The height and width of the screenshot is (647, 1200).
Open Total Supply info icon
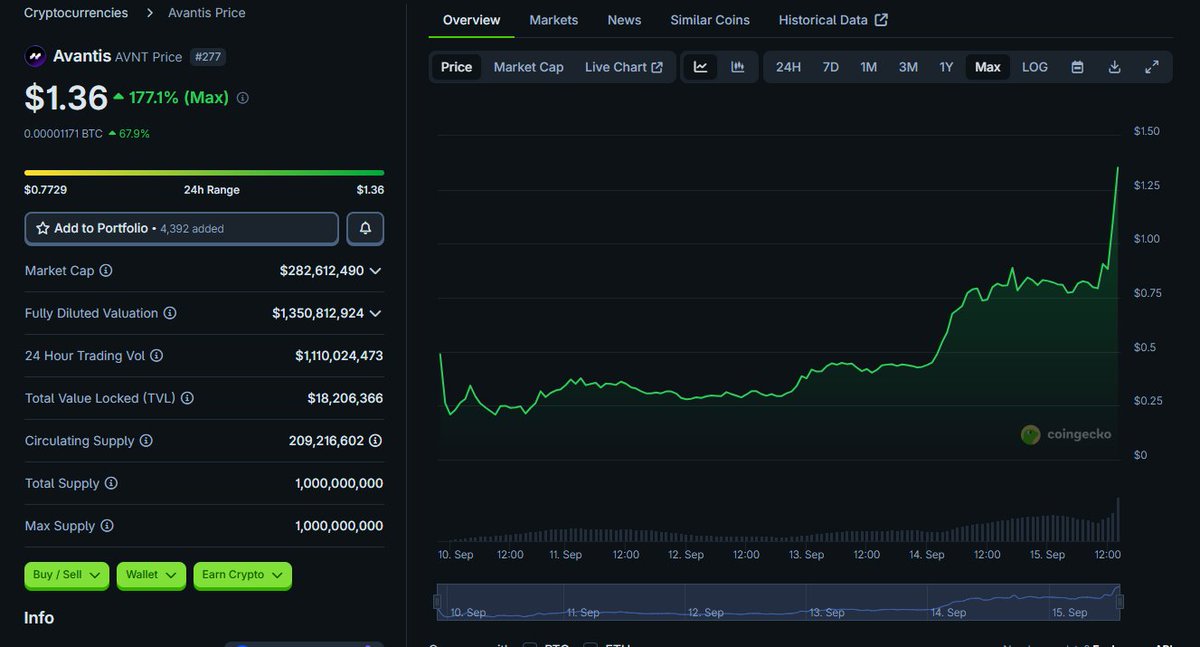tap(111, 483)
